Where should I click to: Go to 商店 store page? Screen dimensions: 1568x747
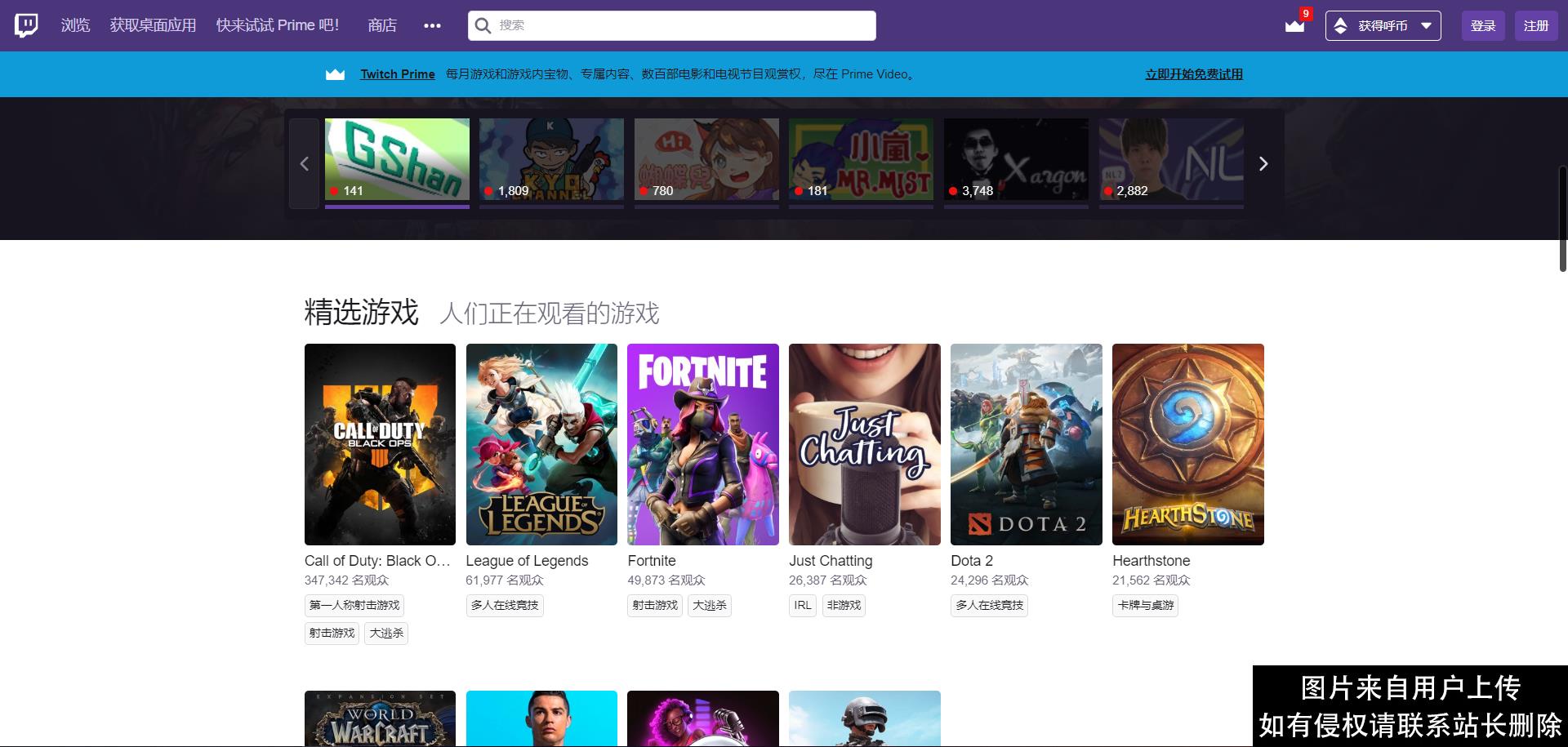pos(381,25)
